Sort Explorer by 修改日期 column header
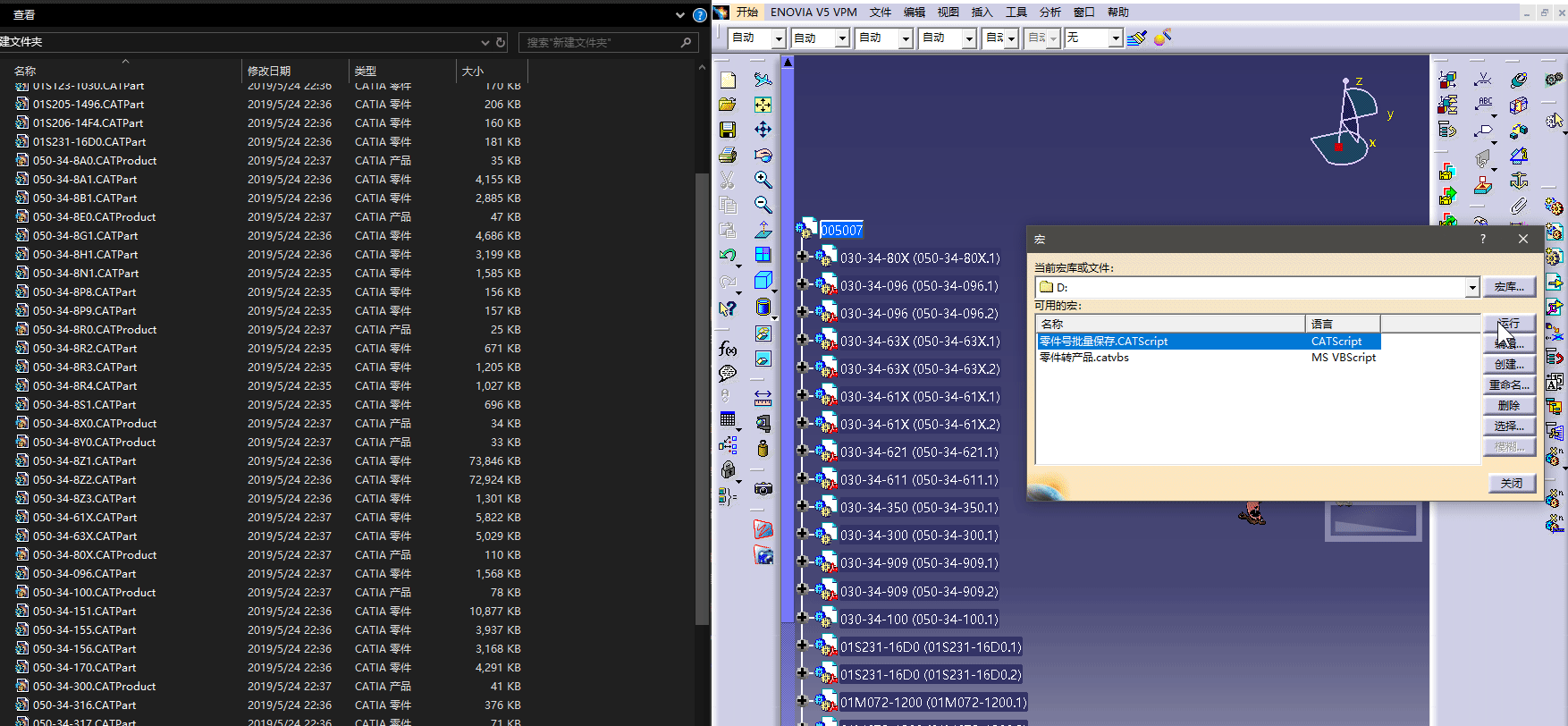Image resolution: width=1568 pixels, height=726 pixels. (269, 71)
